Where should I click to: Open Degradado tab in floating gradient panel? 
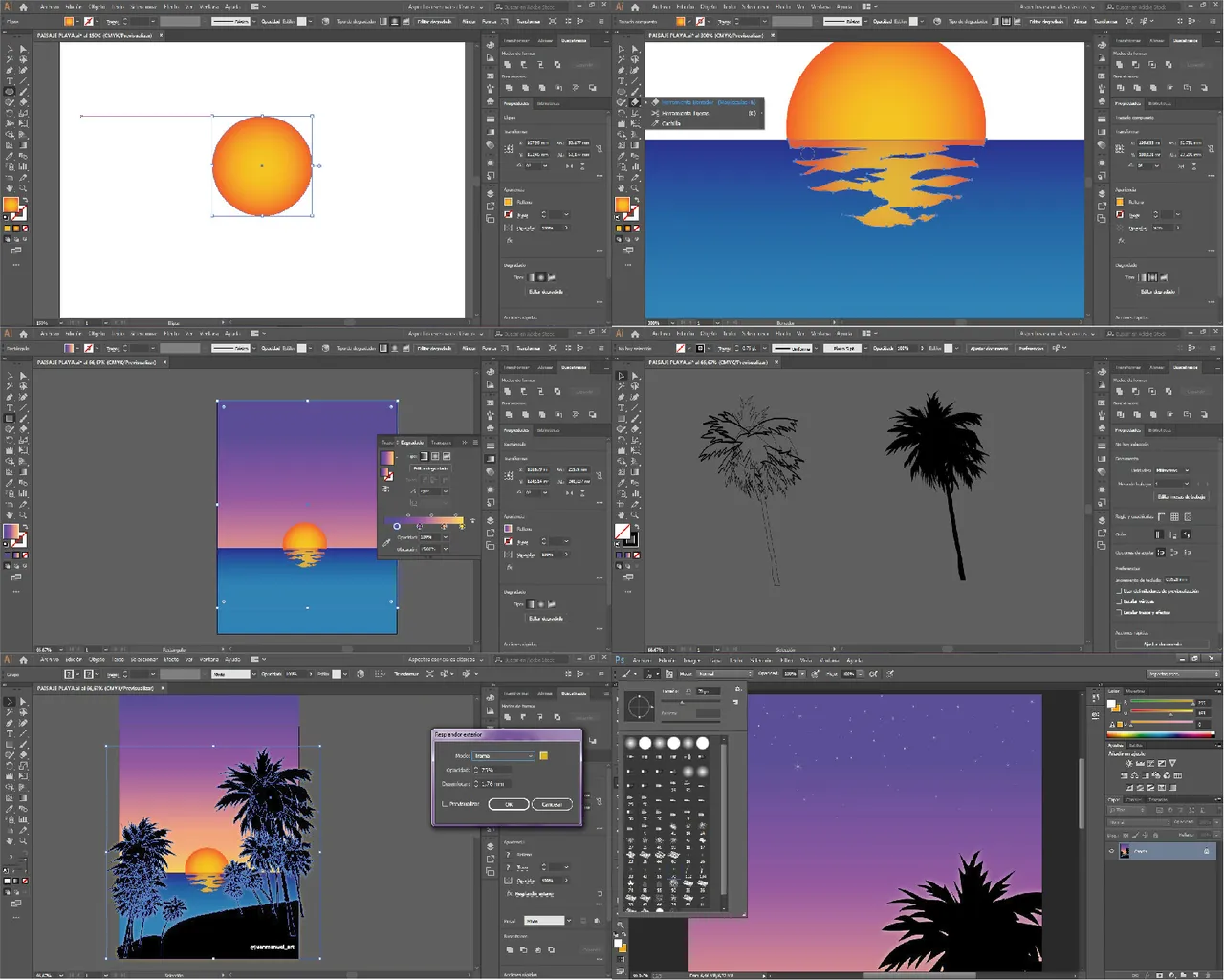(412, 443)
